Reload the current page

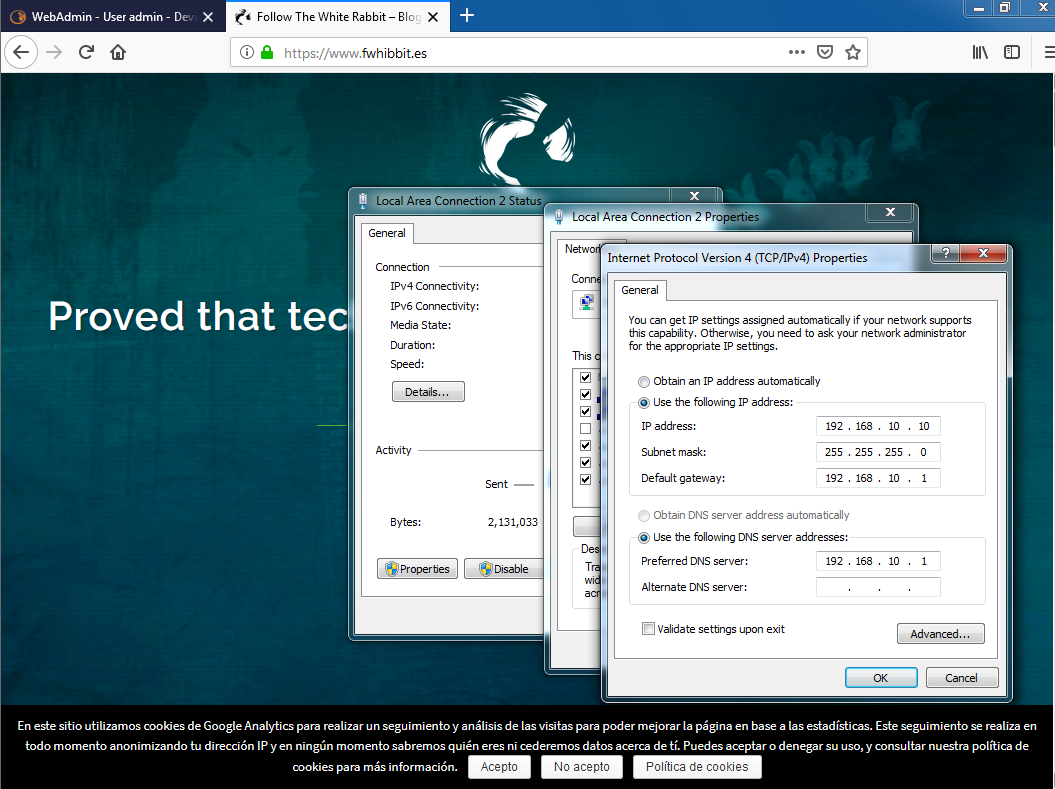(x=87, y=53)
